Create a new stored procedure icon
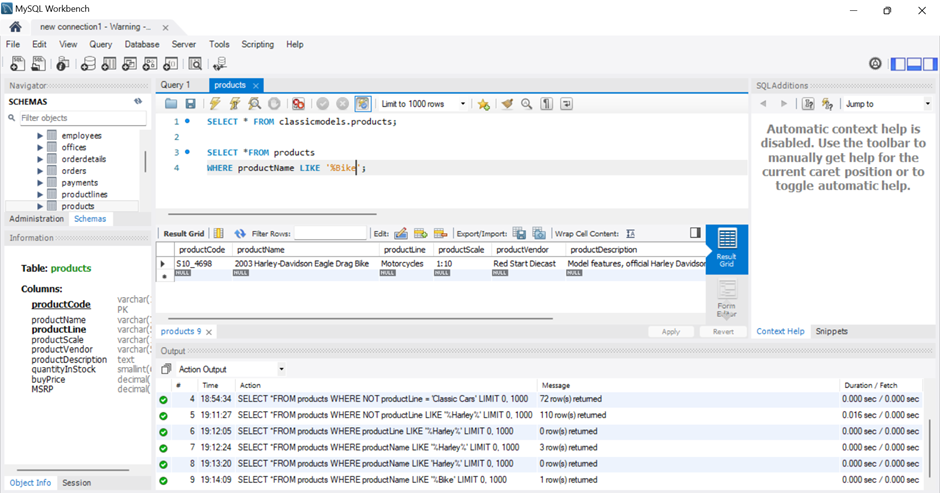This screenshot has height=493, width=940. tap(150, 64)
